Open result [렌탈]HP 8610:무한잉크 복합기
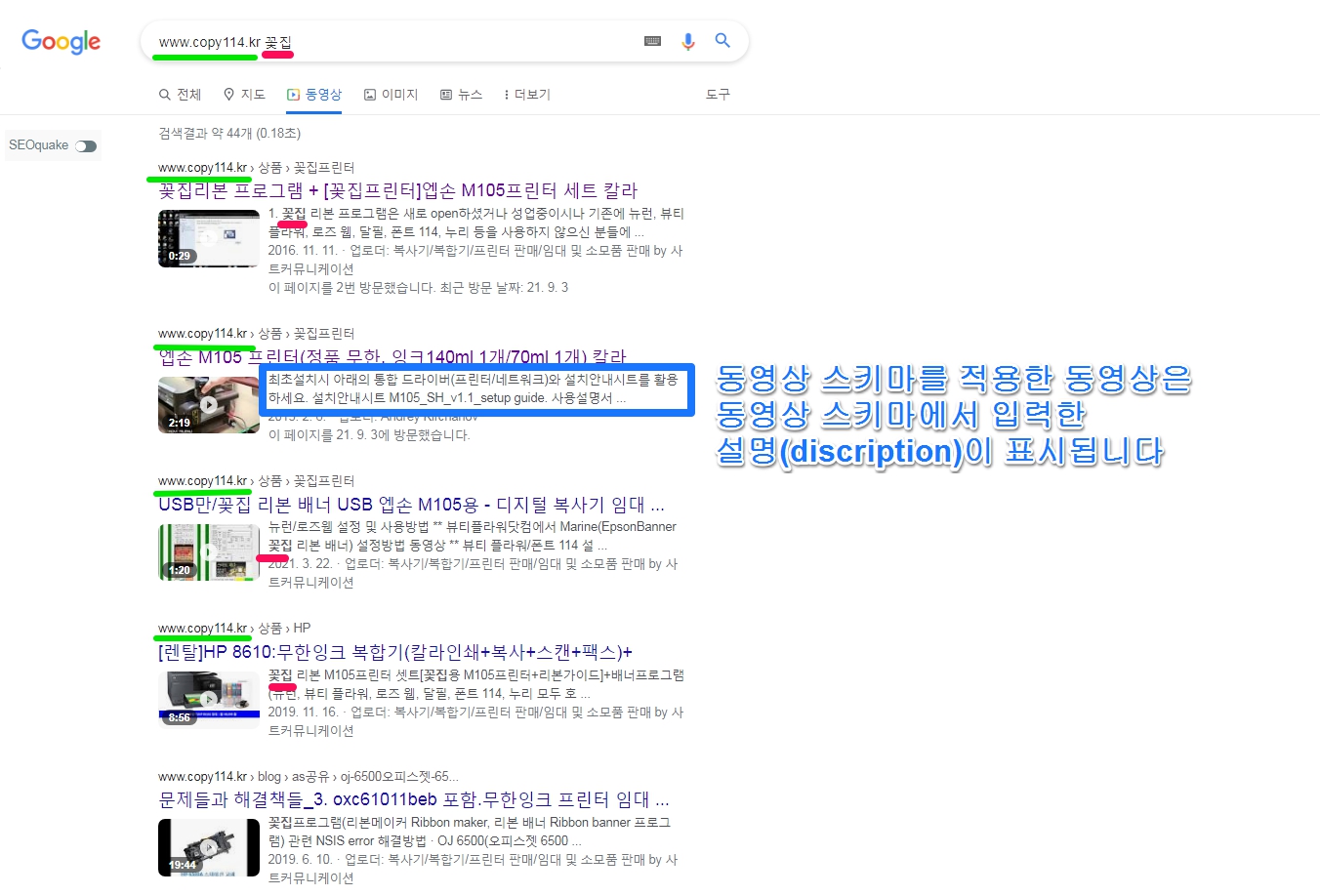This screenshot has height=896, width=1320. pos(395,652)
